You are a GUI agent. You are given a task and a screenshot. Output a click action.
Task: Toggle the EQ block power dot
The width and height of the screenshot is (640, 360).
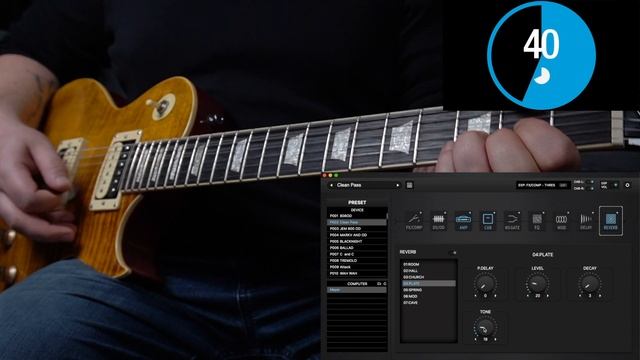pyautogui.click(x=543, y=213)
